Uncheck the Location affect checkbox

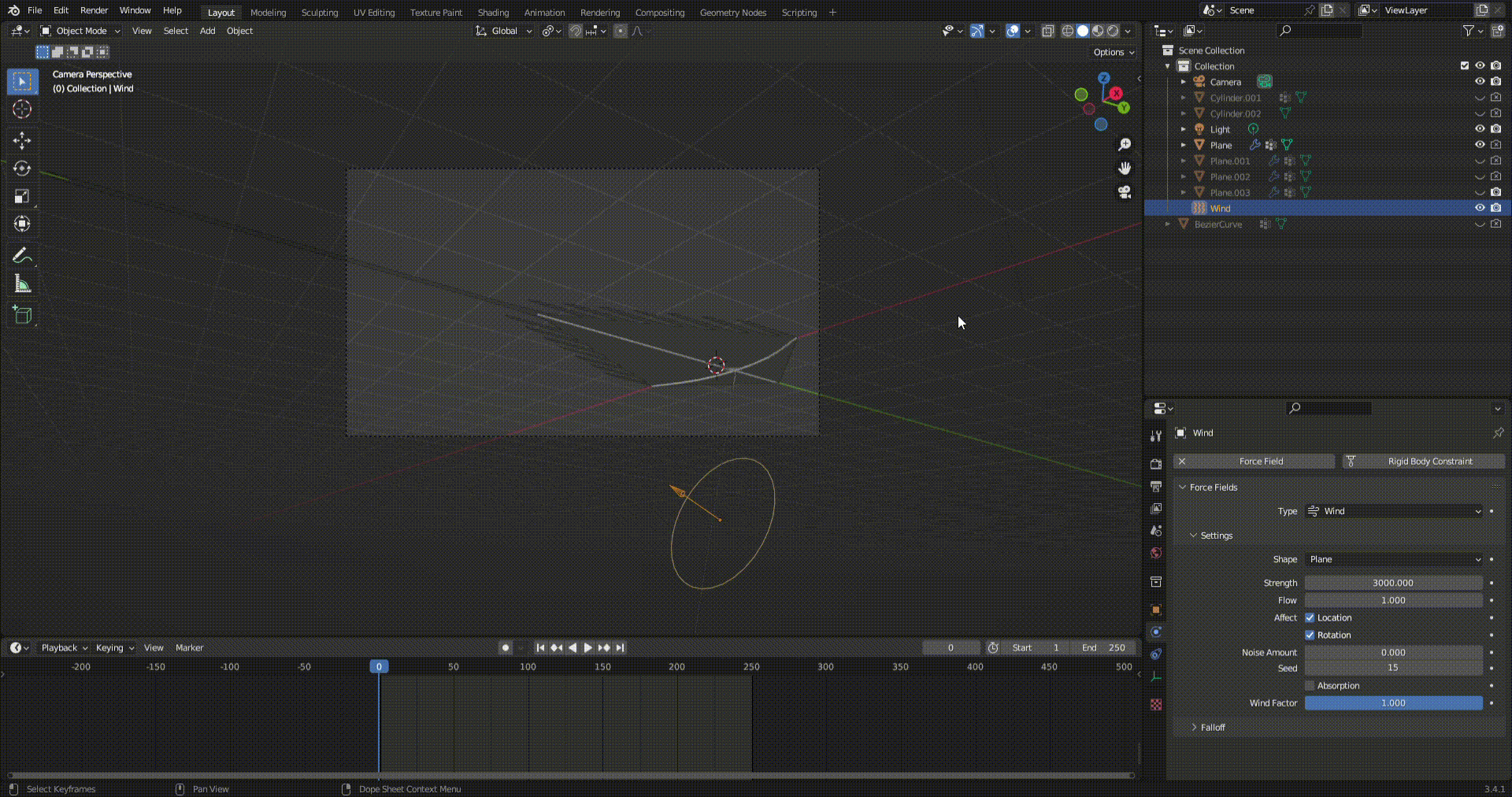tap(1310, 618)
